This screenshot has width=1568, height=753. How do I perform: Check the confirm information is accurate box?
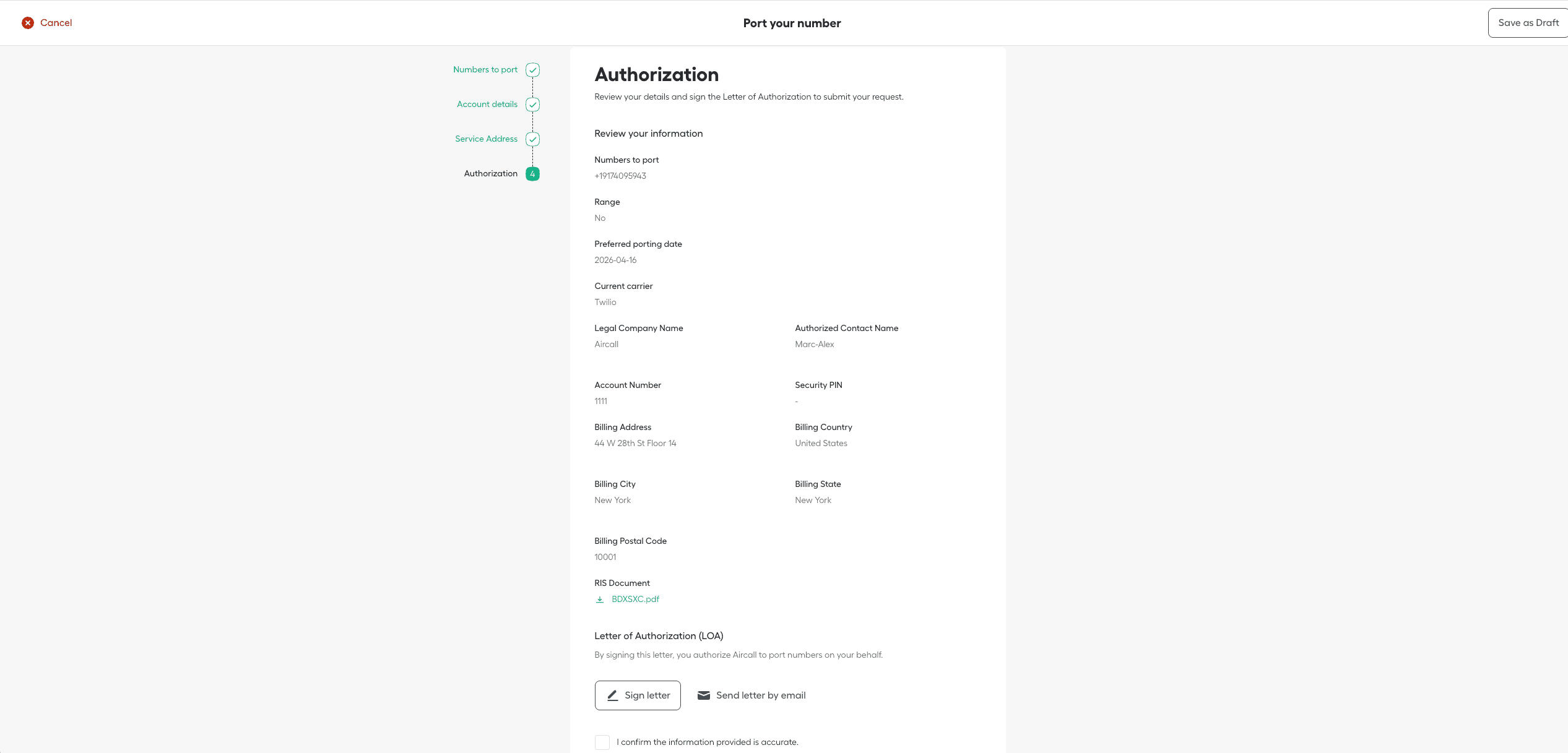pyautogui.click(x=602, y=742)
